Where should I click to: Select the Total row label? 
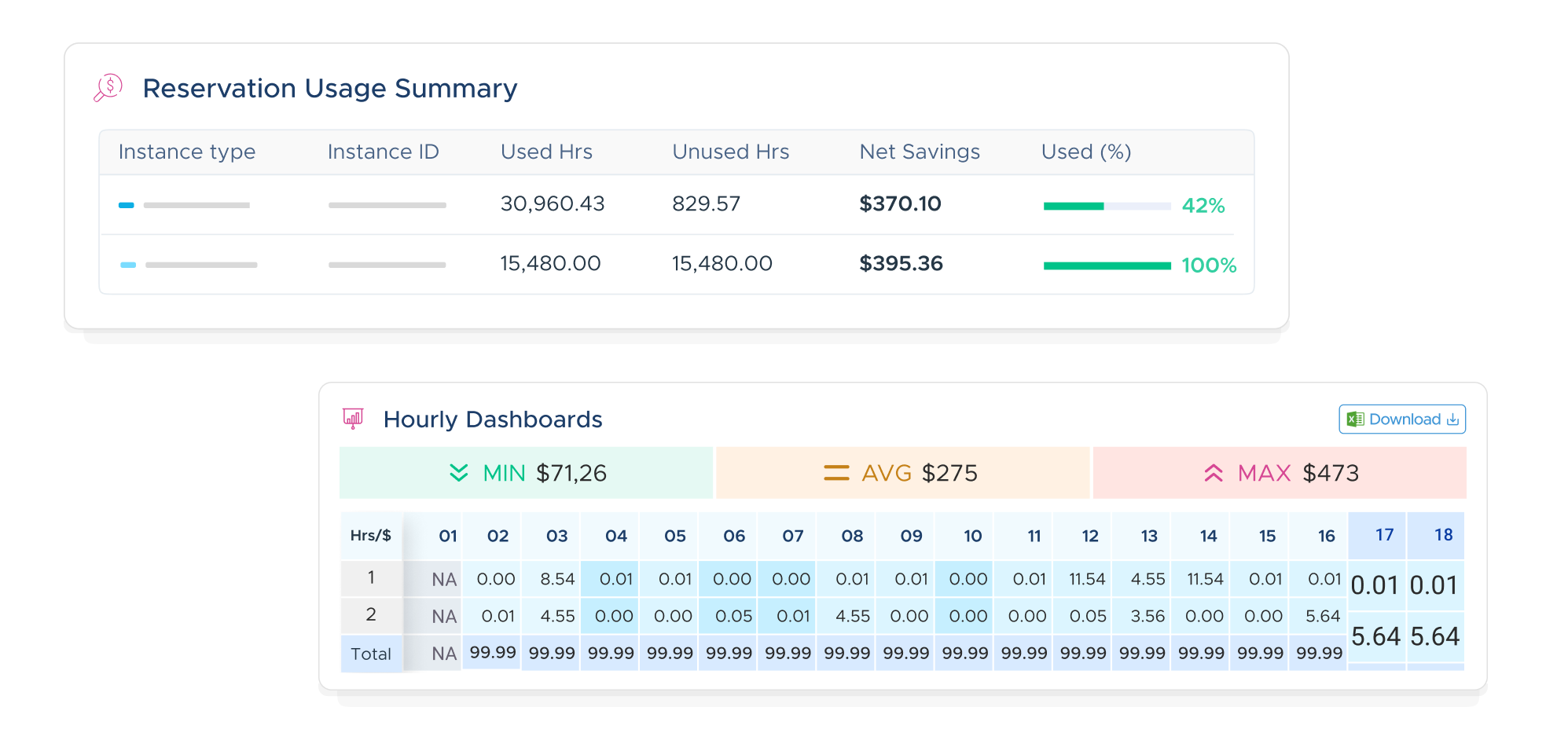[371, 654]
